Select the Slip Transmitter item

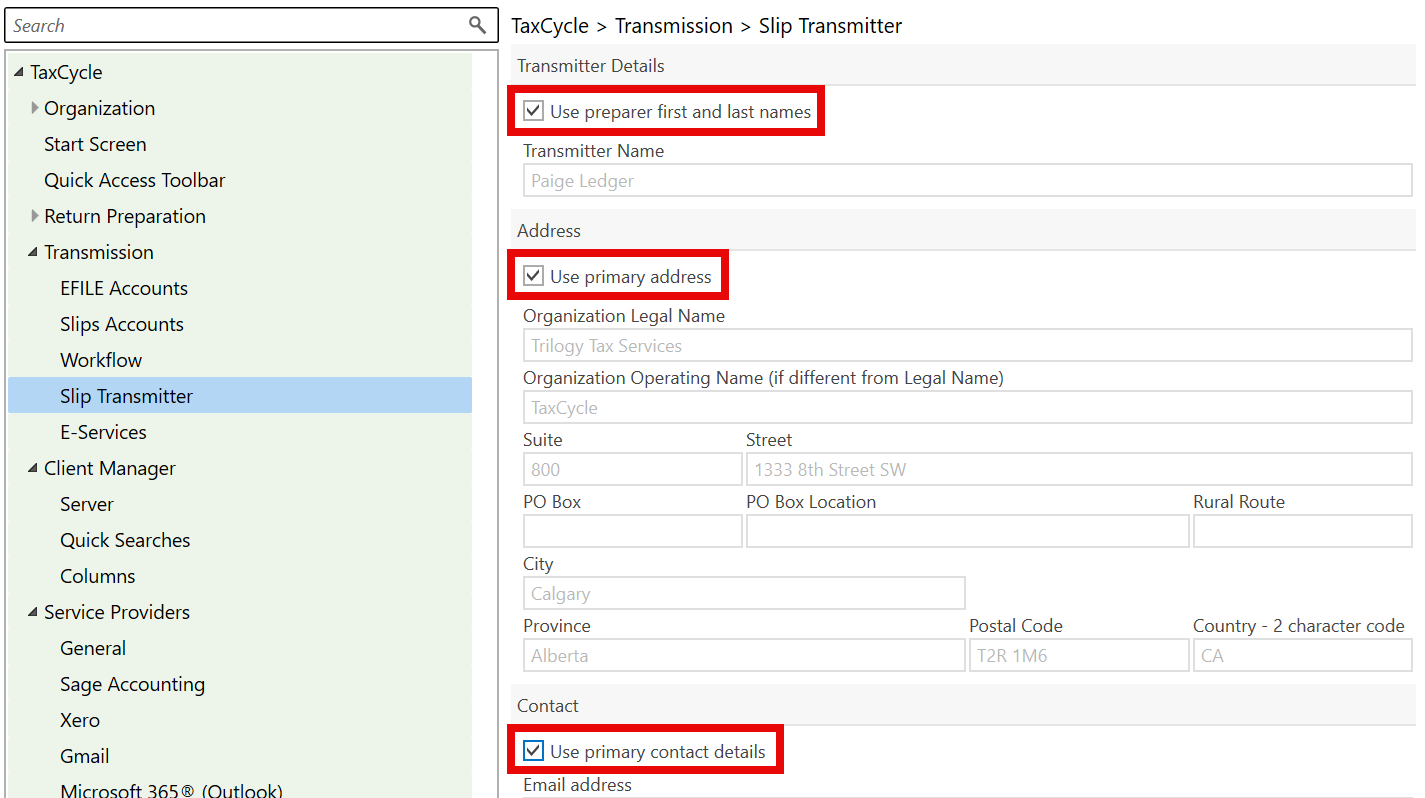(240, 396)
